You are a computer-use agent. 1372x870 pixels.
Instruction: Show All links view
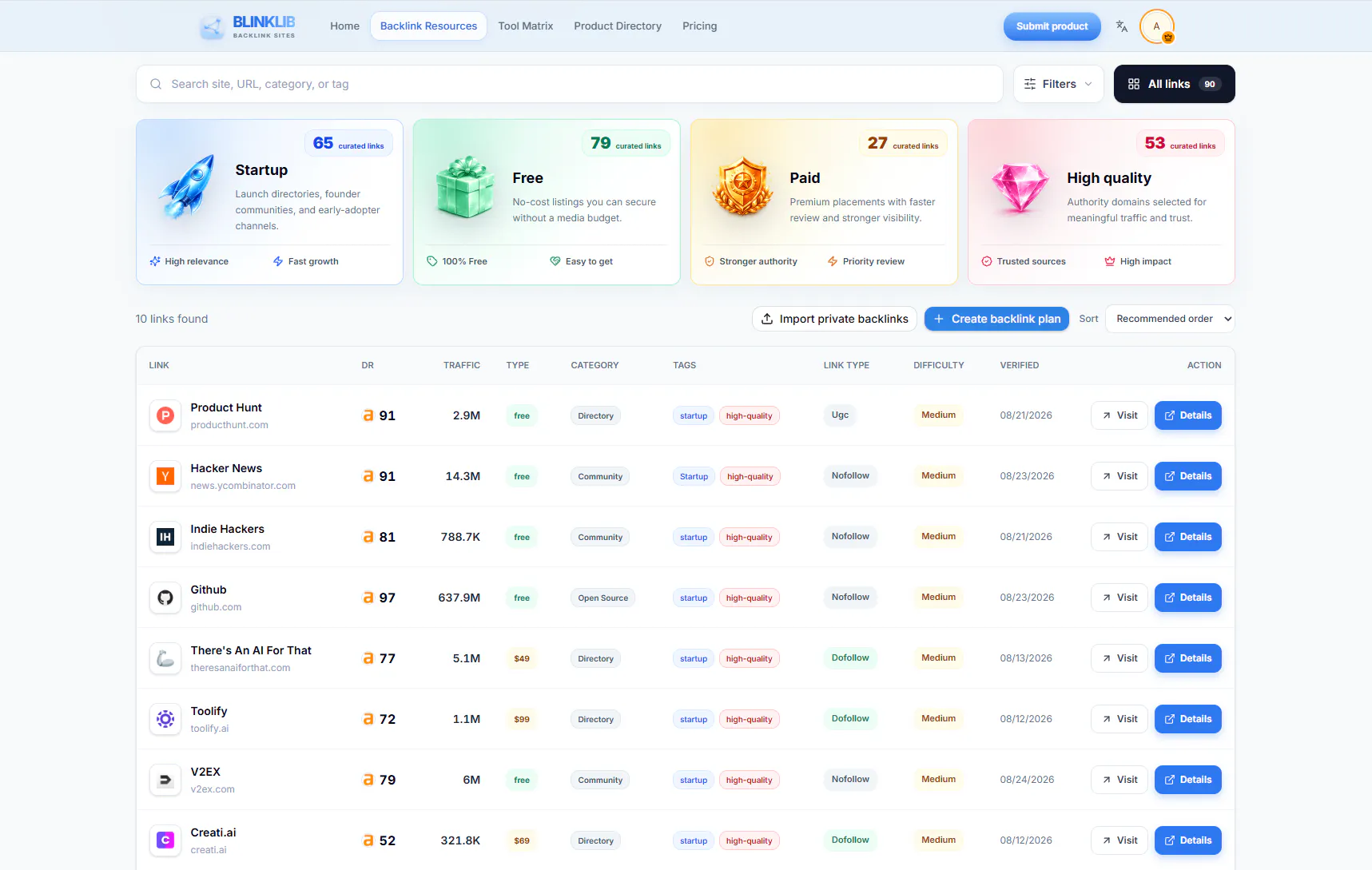pyautogui.click(x=1175, y=84)
